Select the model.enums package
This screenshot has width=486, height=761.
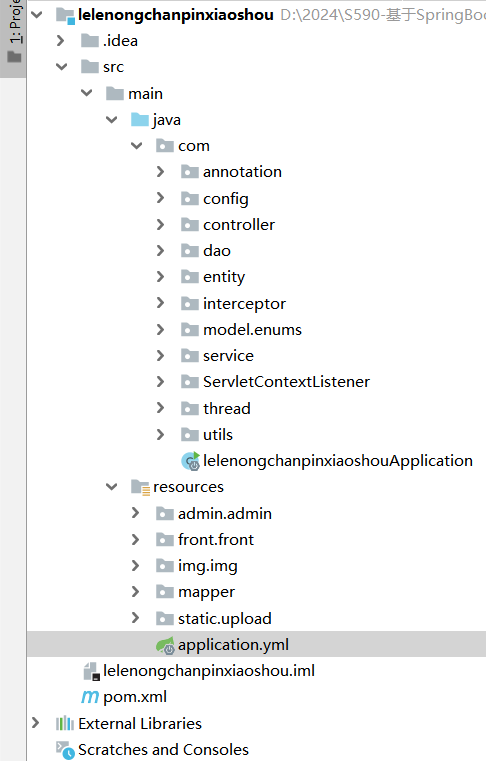pyautogui.click(x=252, y=330)
